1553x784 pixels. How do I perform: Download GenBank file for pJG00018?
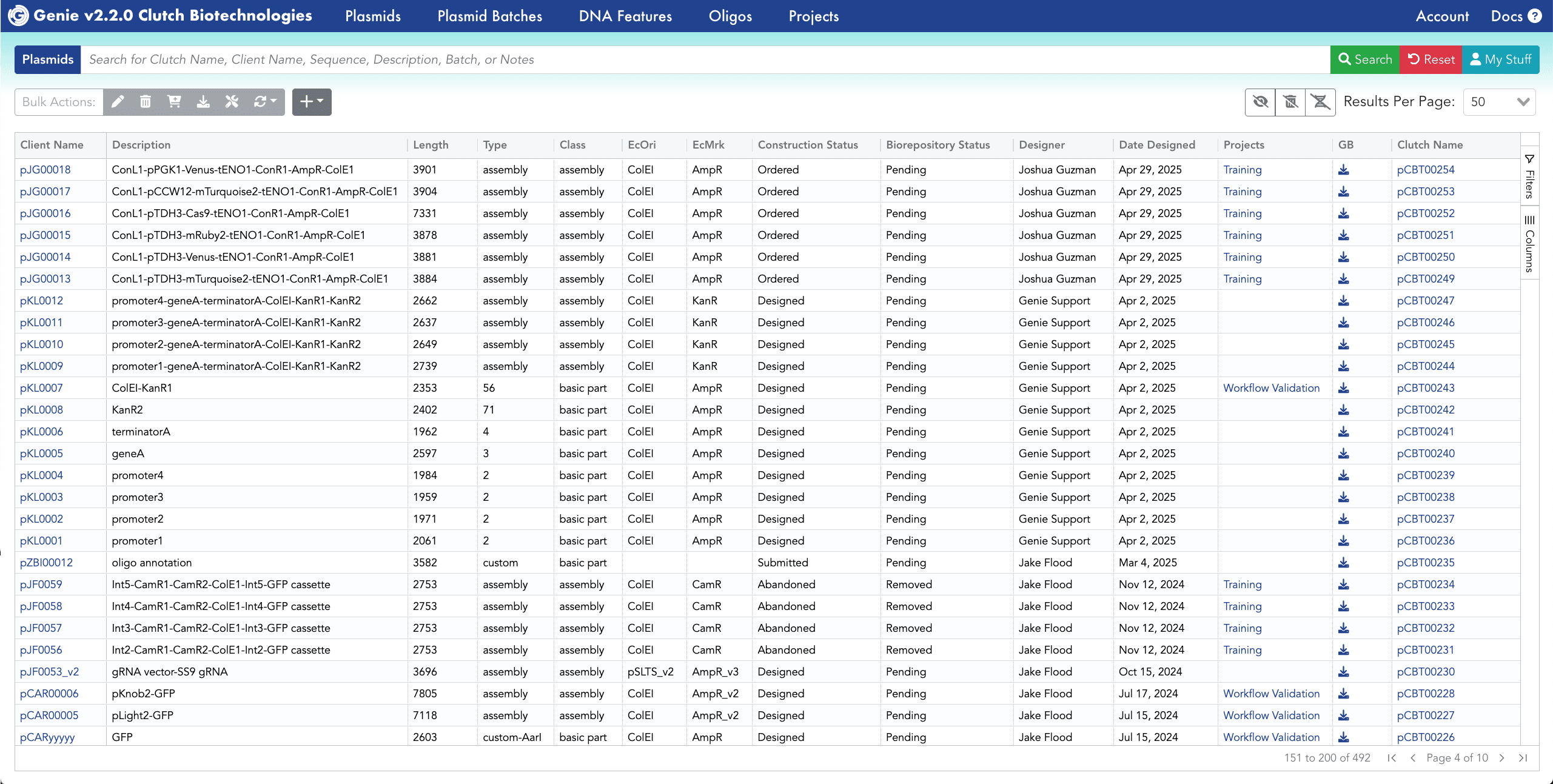click(x=1344, y=170)
